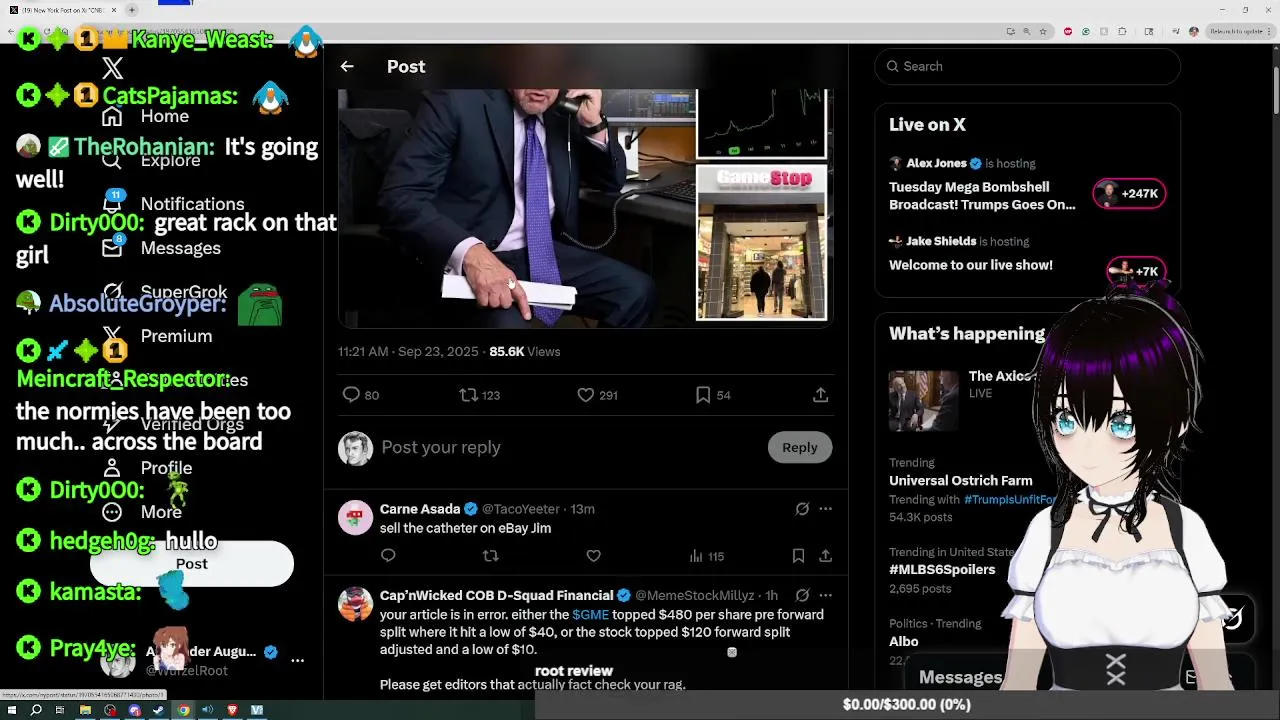Click the $GME cashtag link
The image size is (1280, 720).
tap(590, 615)
